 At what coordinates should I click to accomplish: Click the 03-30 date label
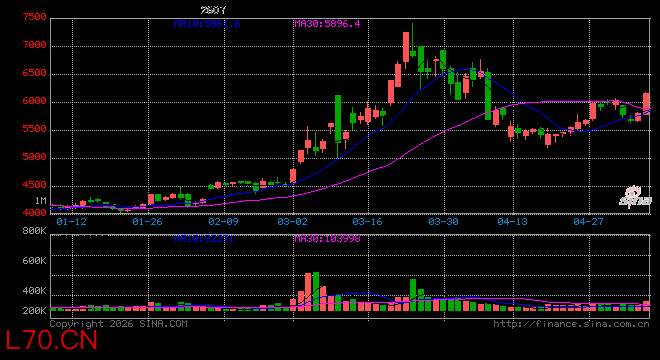coord(444,221)
